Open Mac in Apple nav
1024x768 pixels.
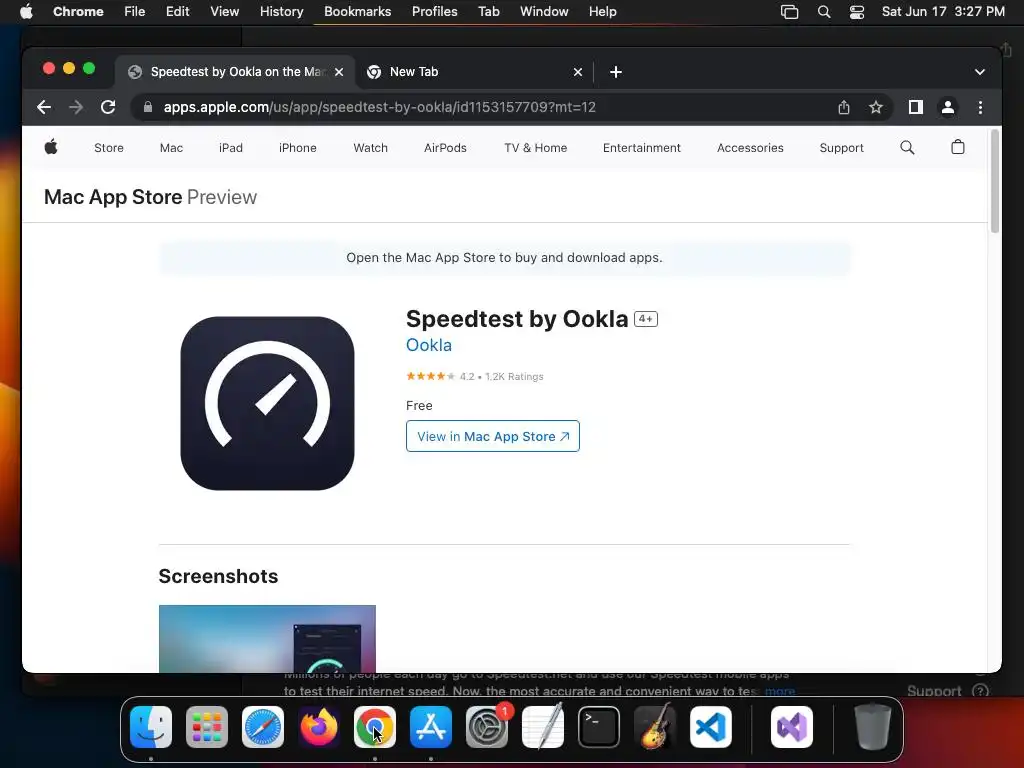pos(171,148)
